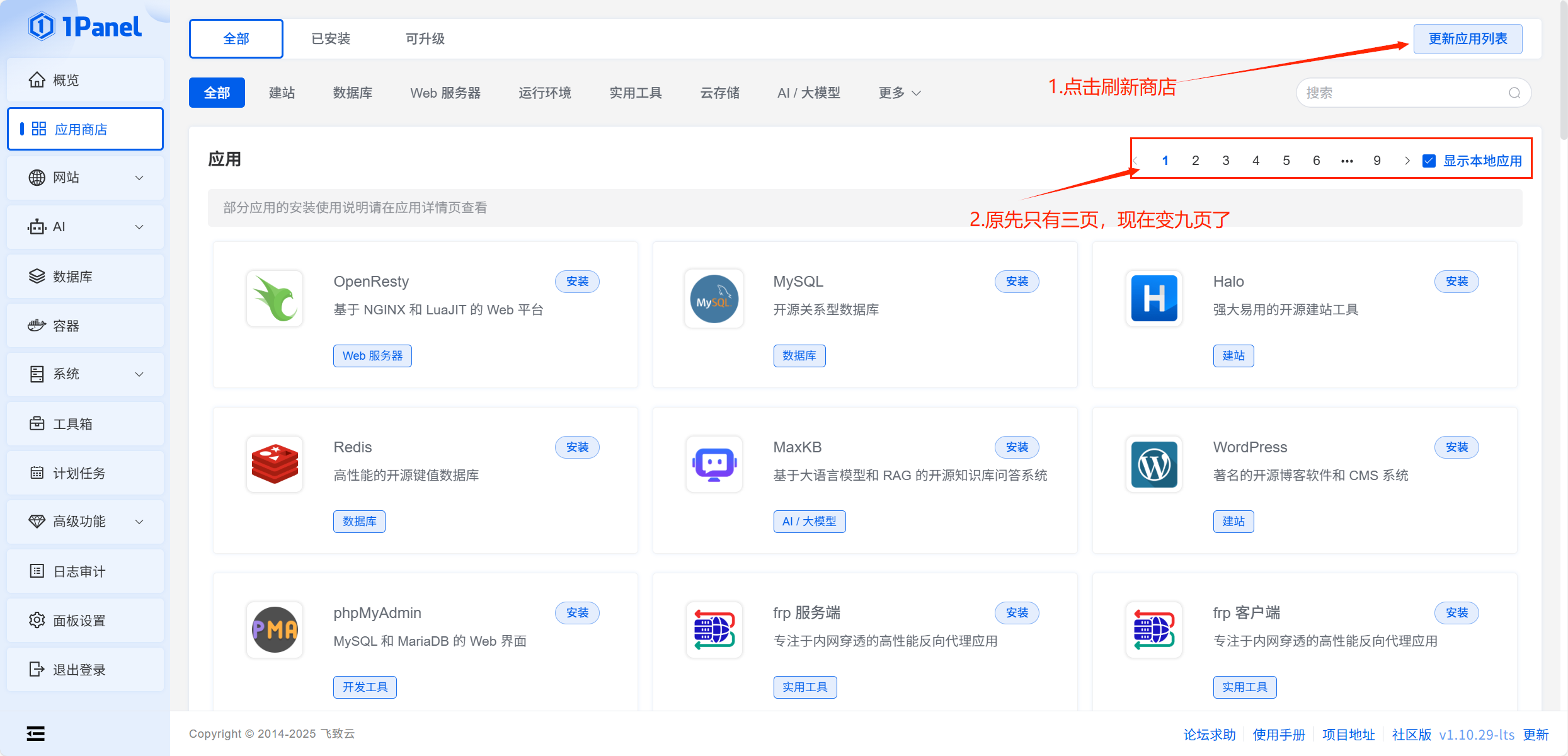Click the OpenResty app logo icon
Viewport: 1568px width, 756px height.
[275, 299]
